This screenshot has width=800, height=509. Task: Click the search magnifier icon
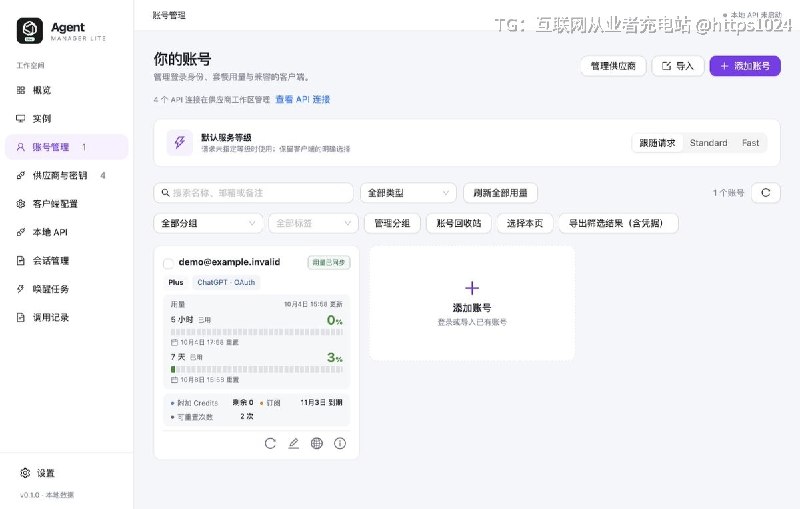(165, 193)
